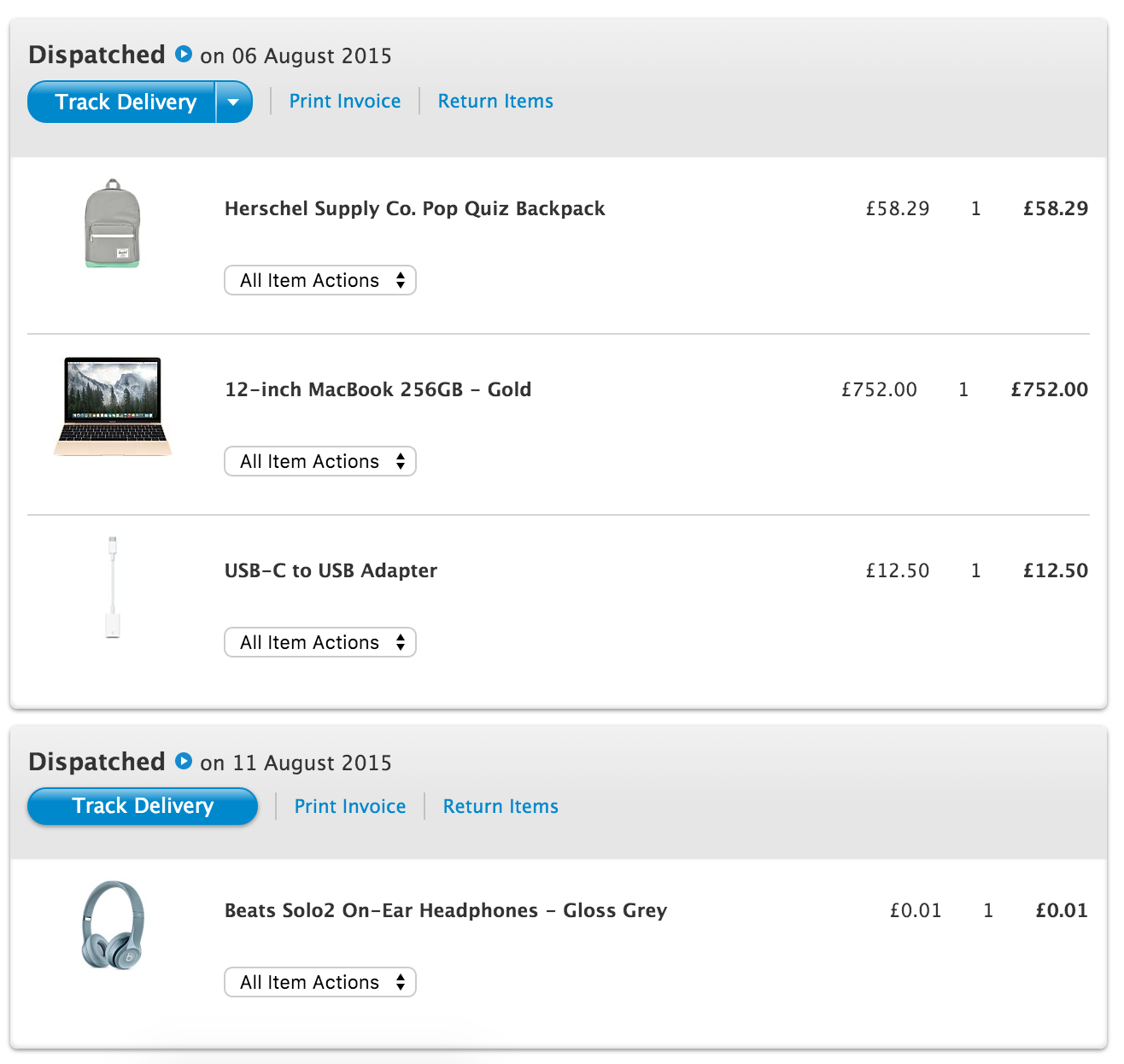Image resolution: width=1124 pixels, height=1064 pixels.
Task: Open the Beats Solo2 On-Ear Headphones title
Action: tap(445, 911)
